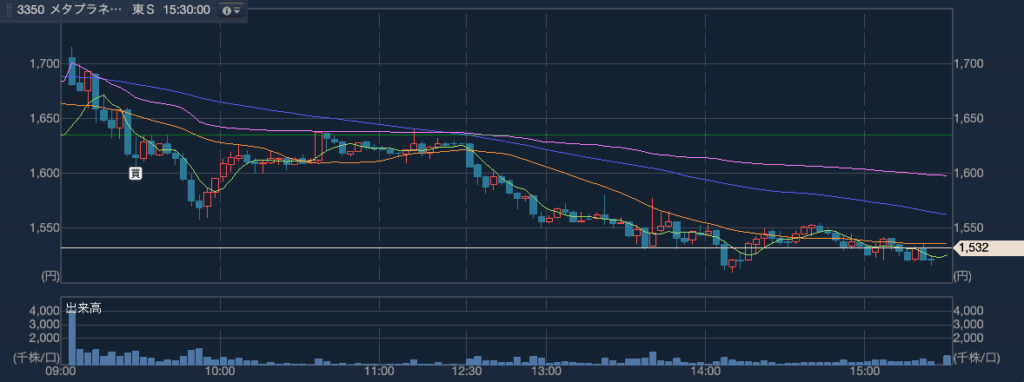Click the '15:00' time axis label
1024x382 pixels.
[864, 371]
